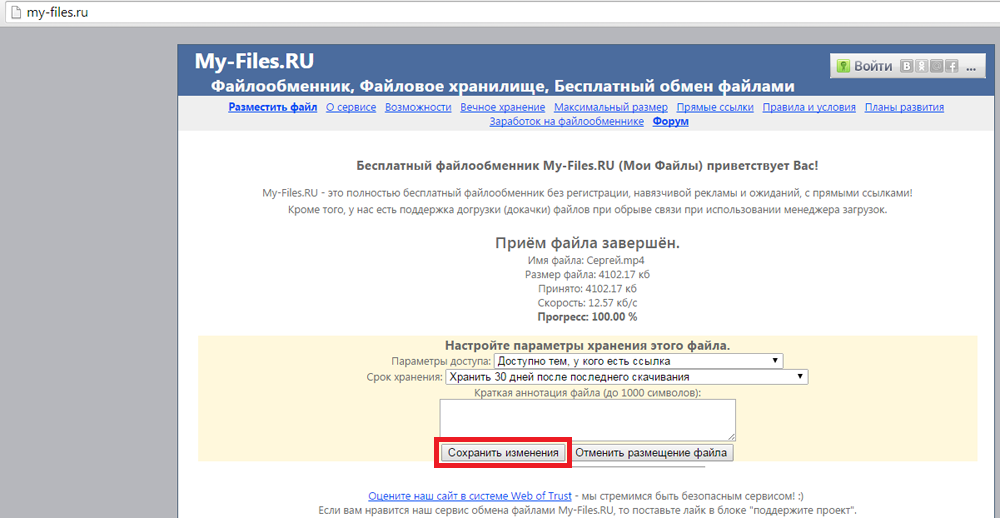The image size is (1000, 518).
Task: Click Оцените наш сайт Web of Trust link
Action: point(470,496)
